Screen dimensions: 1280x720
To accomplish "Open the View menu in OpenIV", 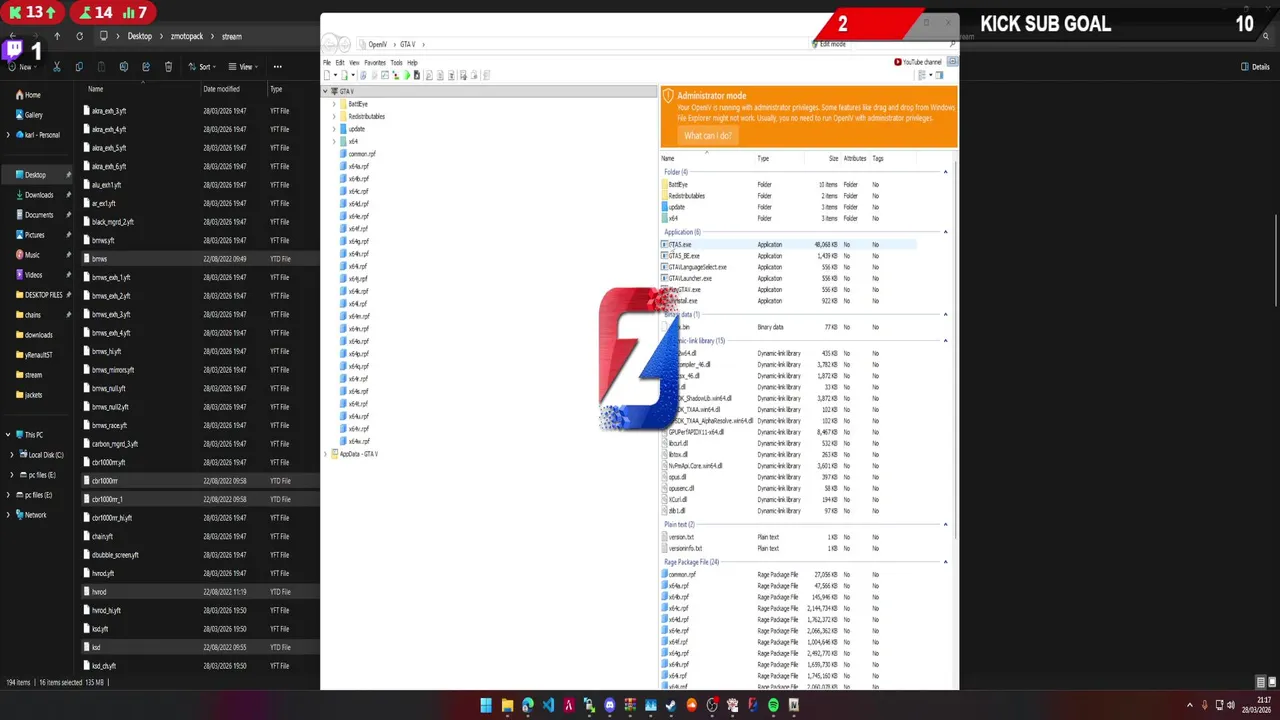I will [x=354, y=62].
